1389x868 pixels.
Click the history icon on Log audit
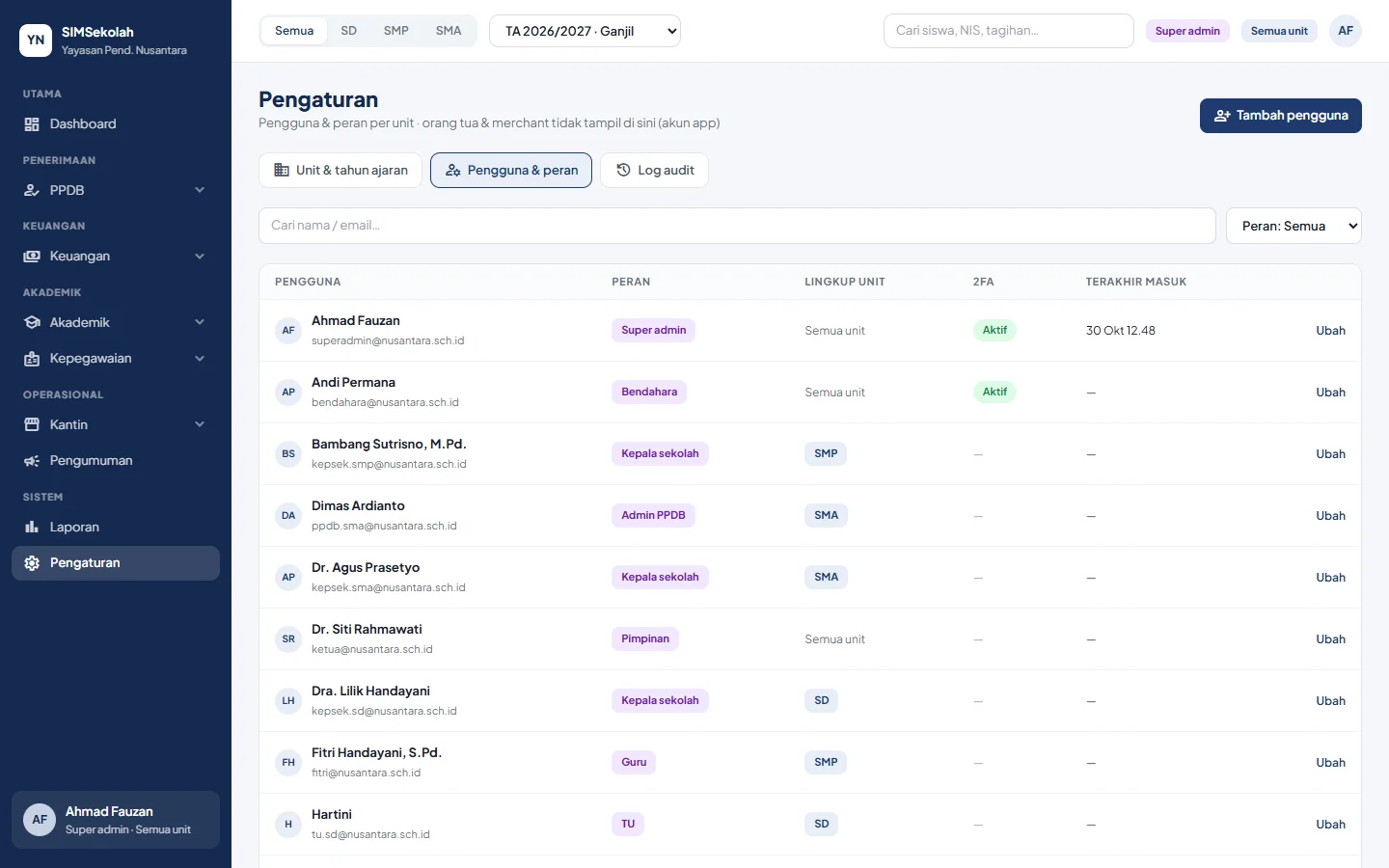tap(623, 170)
